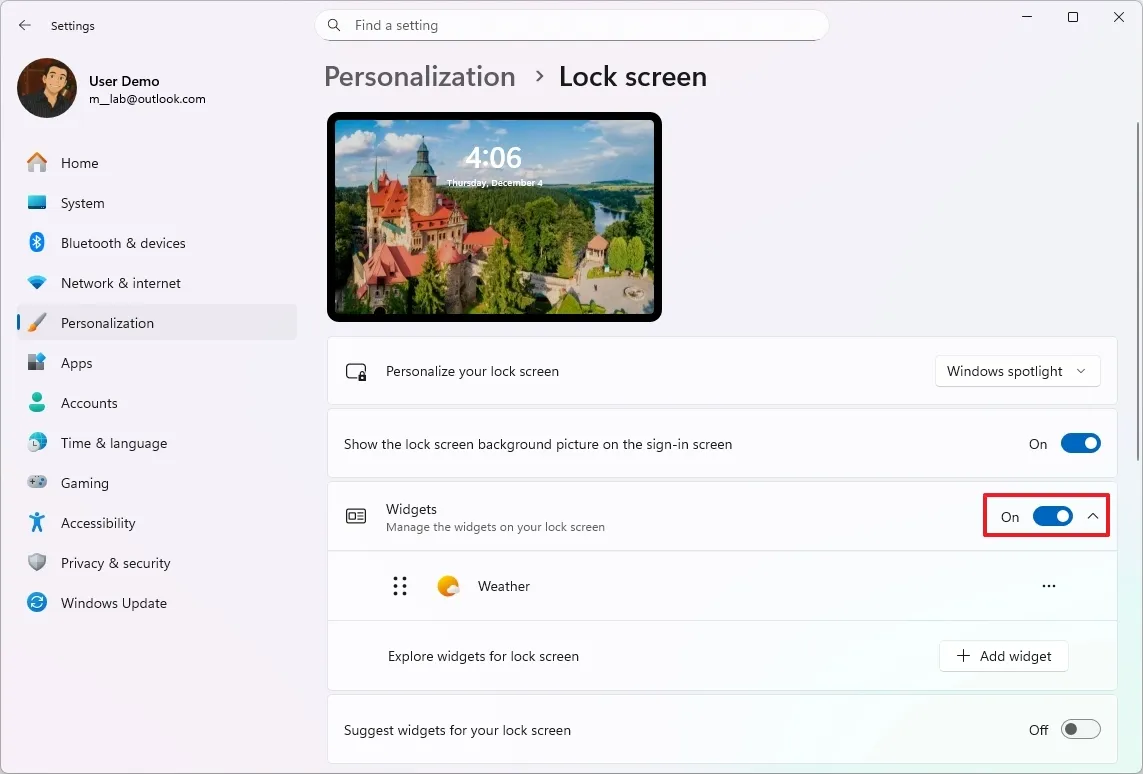Click Personalization in the breadcrumb
Viewport: 1143px width, 774px height.
(420, 76)
